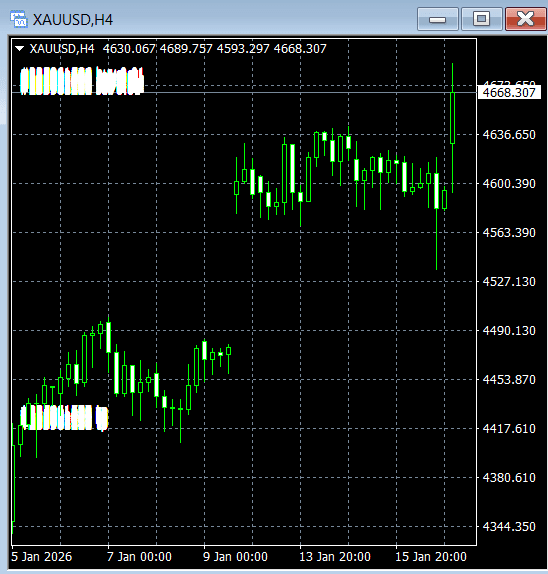The image size is (548, 574).
Task: Click the 4380.610 price scale label
Action: coord(509,477)
